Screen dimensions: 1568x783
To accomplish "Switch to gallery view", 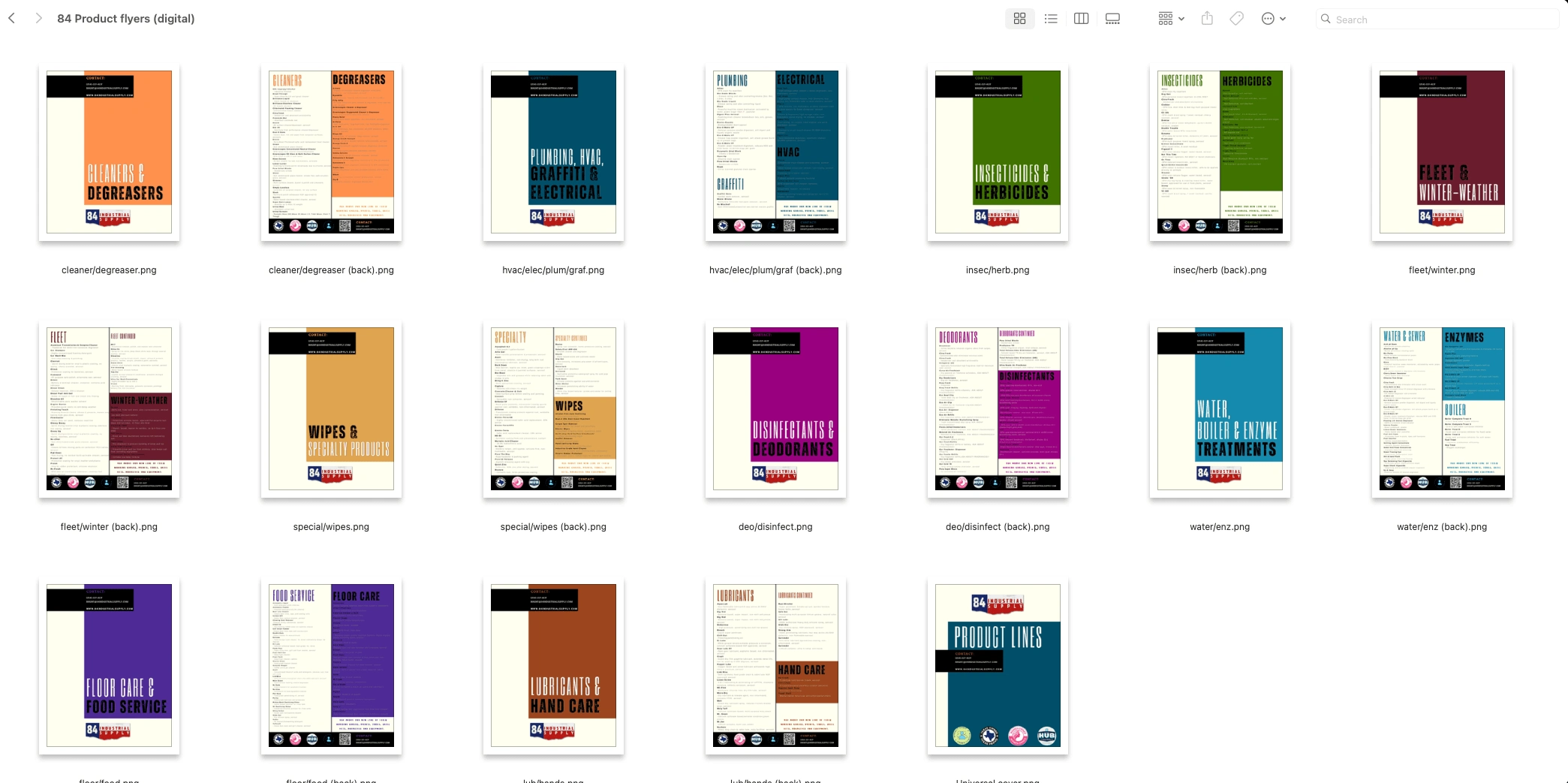I will tap(1112, 18).
